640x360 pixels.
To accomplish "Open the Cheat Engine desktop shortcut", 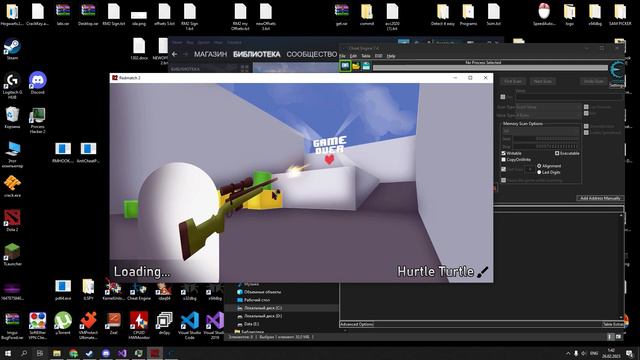I will pyautogui.click(x=139, y=291).
